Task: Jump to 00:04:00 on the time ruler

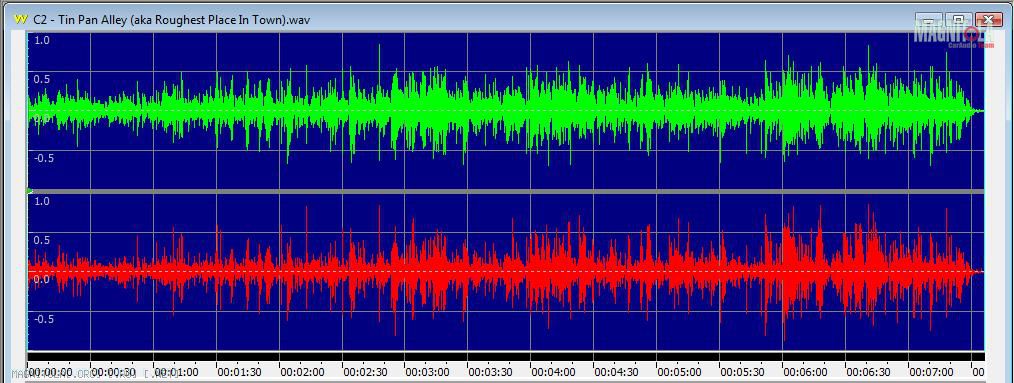Action: [x=554, y=373]
